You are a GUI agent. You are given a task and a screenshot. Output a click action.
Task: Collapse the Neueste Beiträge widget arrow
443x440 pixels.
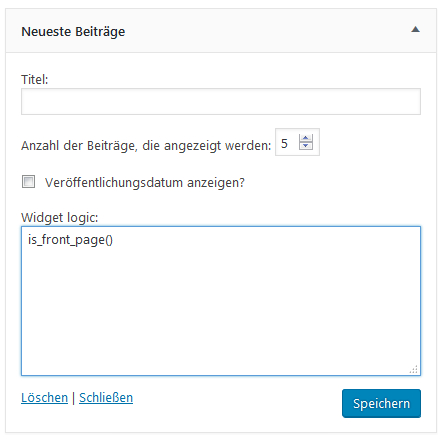pyautogui.click(x=415, y=30)
